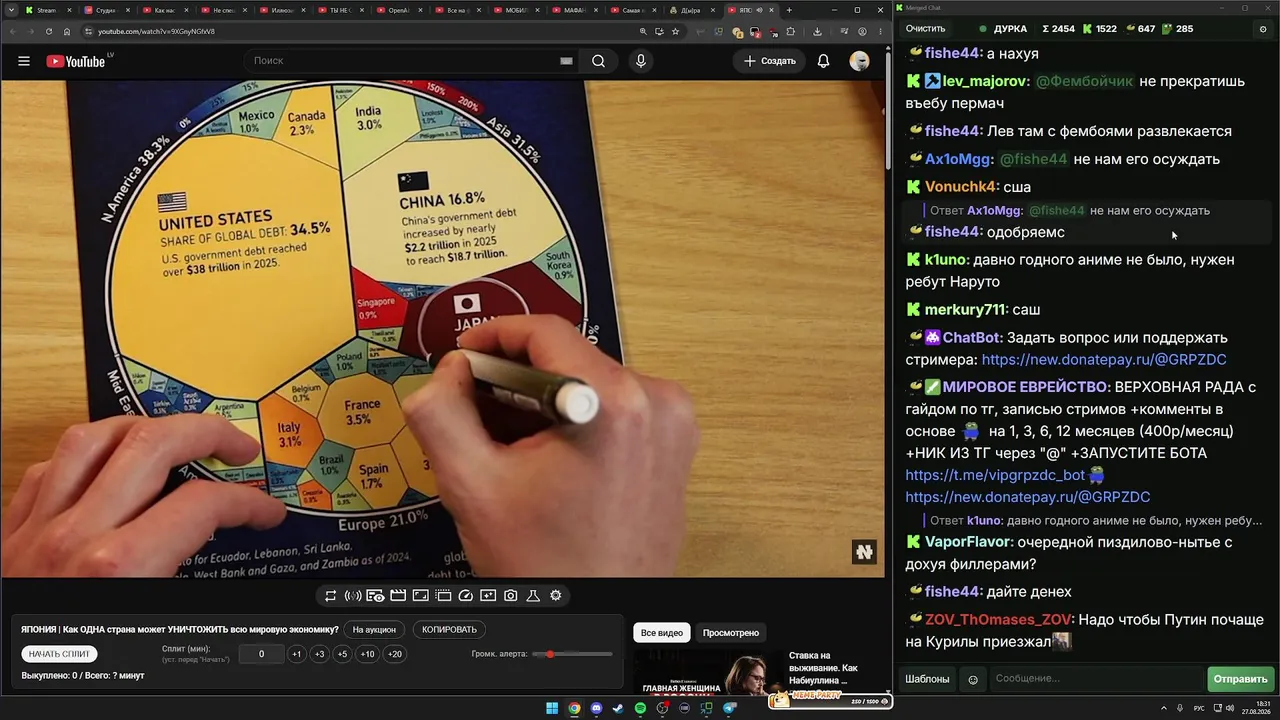
Task: Adjust the Громк. алерта volume slider
Action: pyautogui.click(x=573, y=654)
